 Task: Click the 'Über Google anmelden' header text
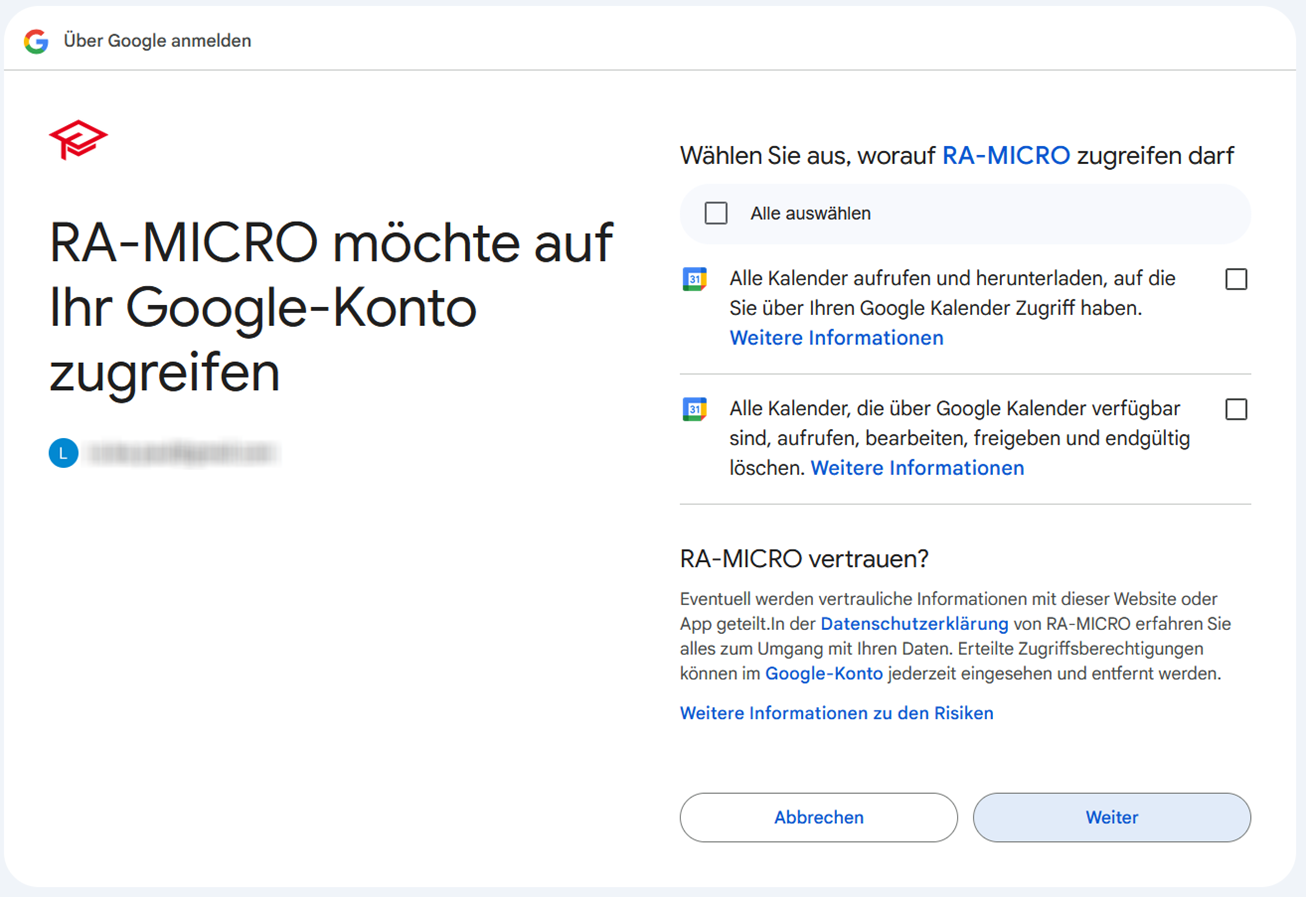coord(157,41)
